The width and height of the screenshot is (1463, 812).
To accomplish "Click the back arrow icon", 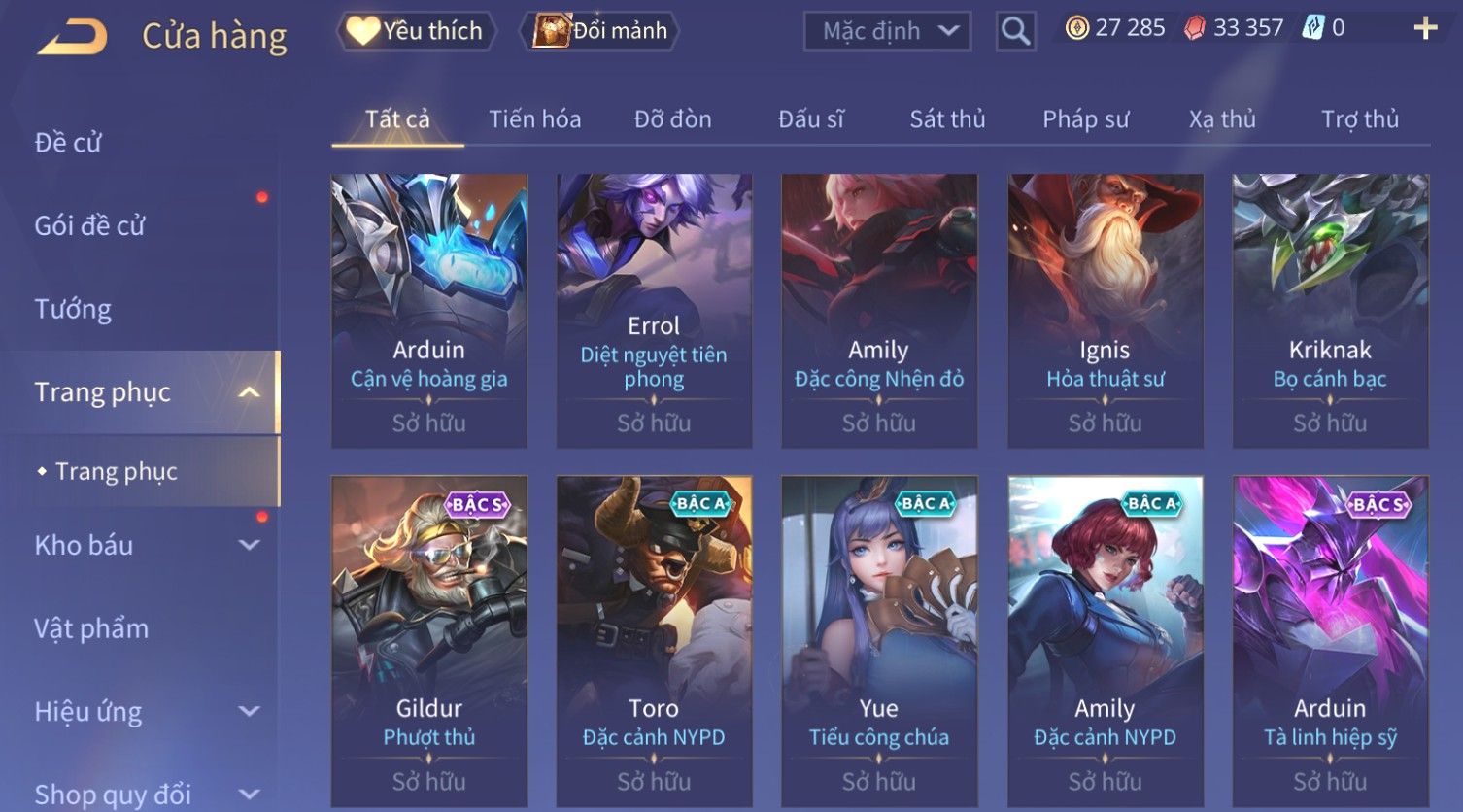I will pos(73,37).
